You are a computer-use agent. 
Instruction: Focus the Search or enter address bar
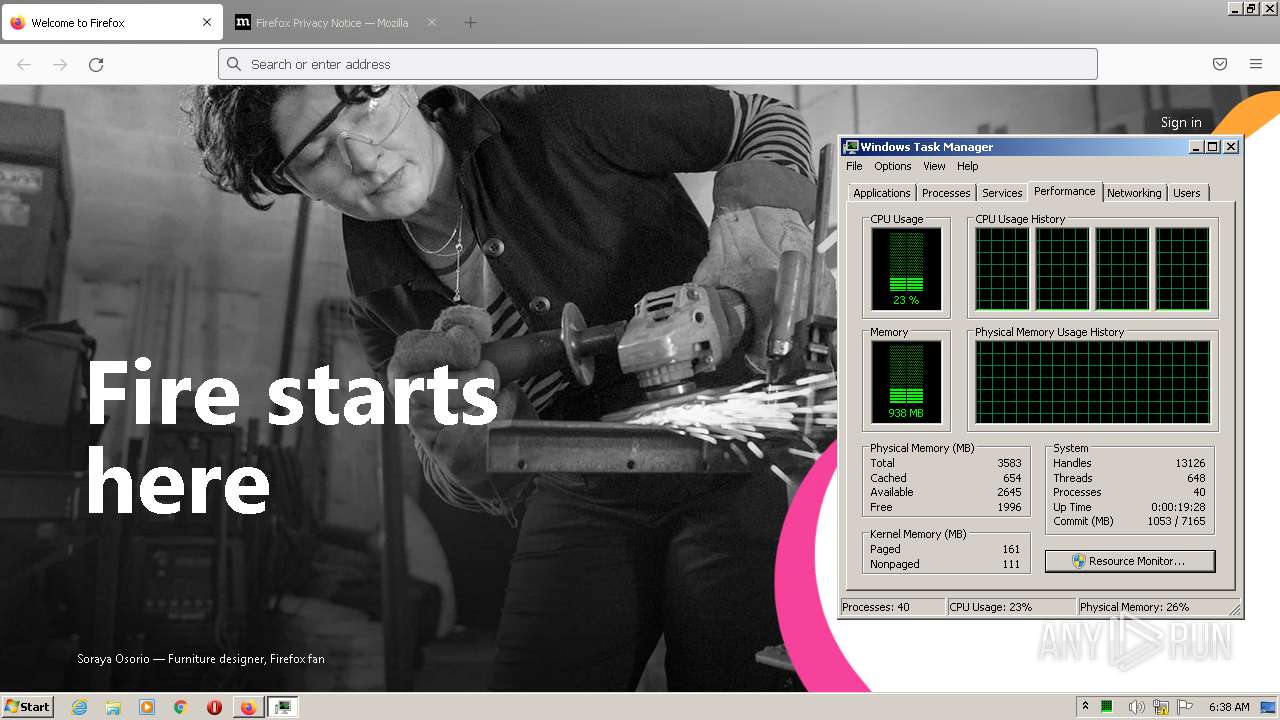[x=658, y=64]
